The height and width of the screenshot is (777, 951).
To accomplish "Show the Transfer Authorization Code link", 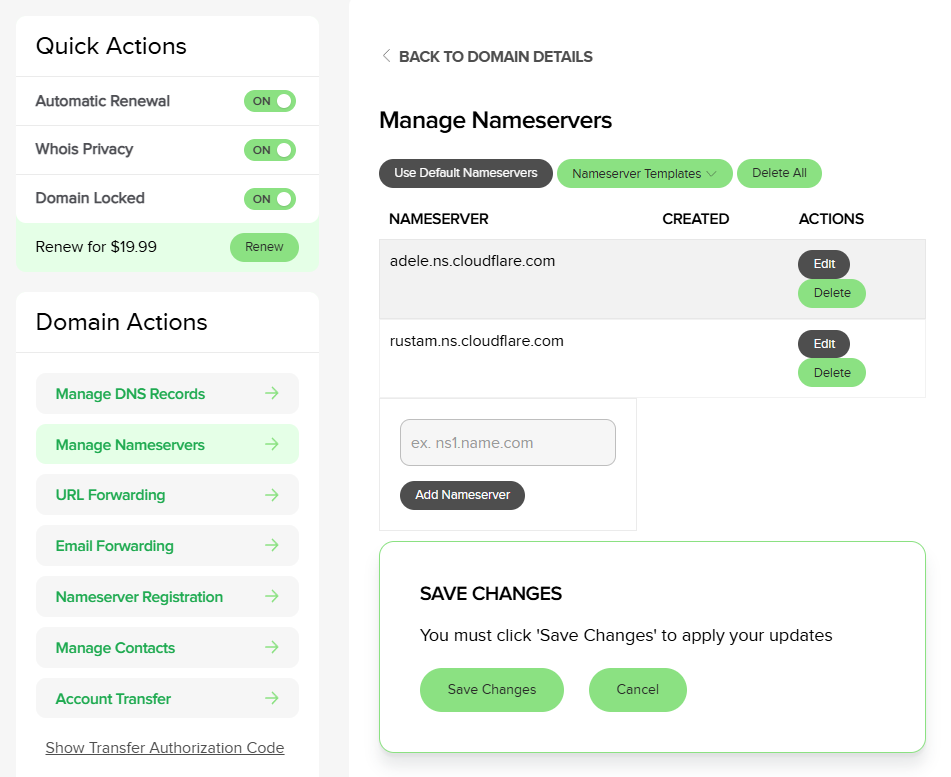I will [x=165, y=748].
